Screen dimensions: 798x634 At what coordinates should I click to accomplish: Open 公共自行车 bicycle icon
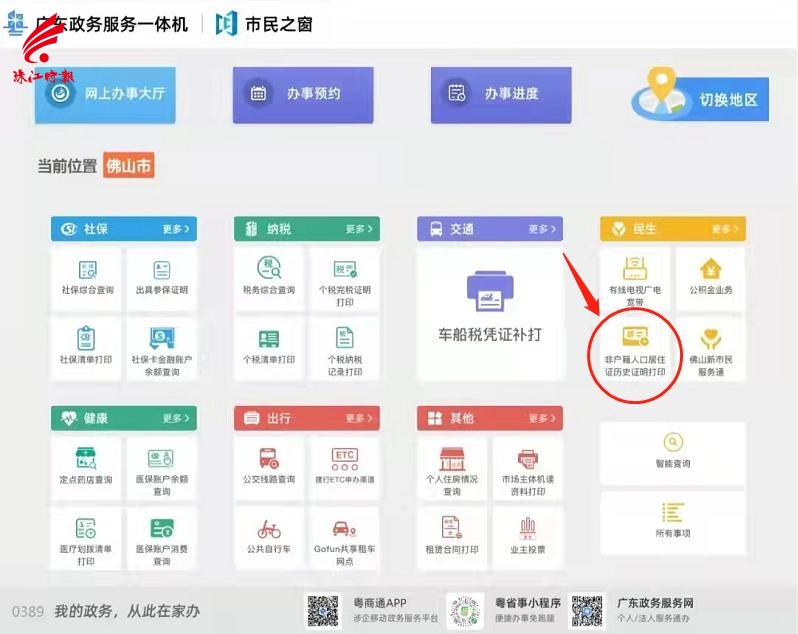(269, 529)
